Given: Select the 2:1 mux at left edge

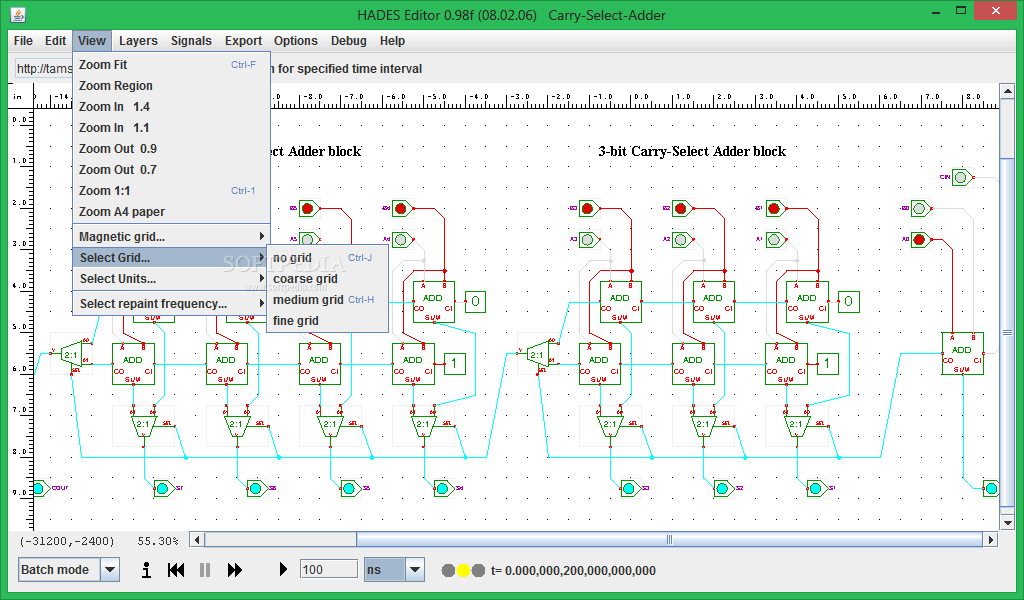Looking at the screenshot, I should click(x=71, y=355).
